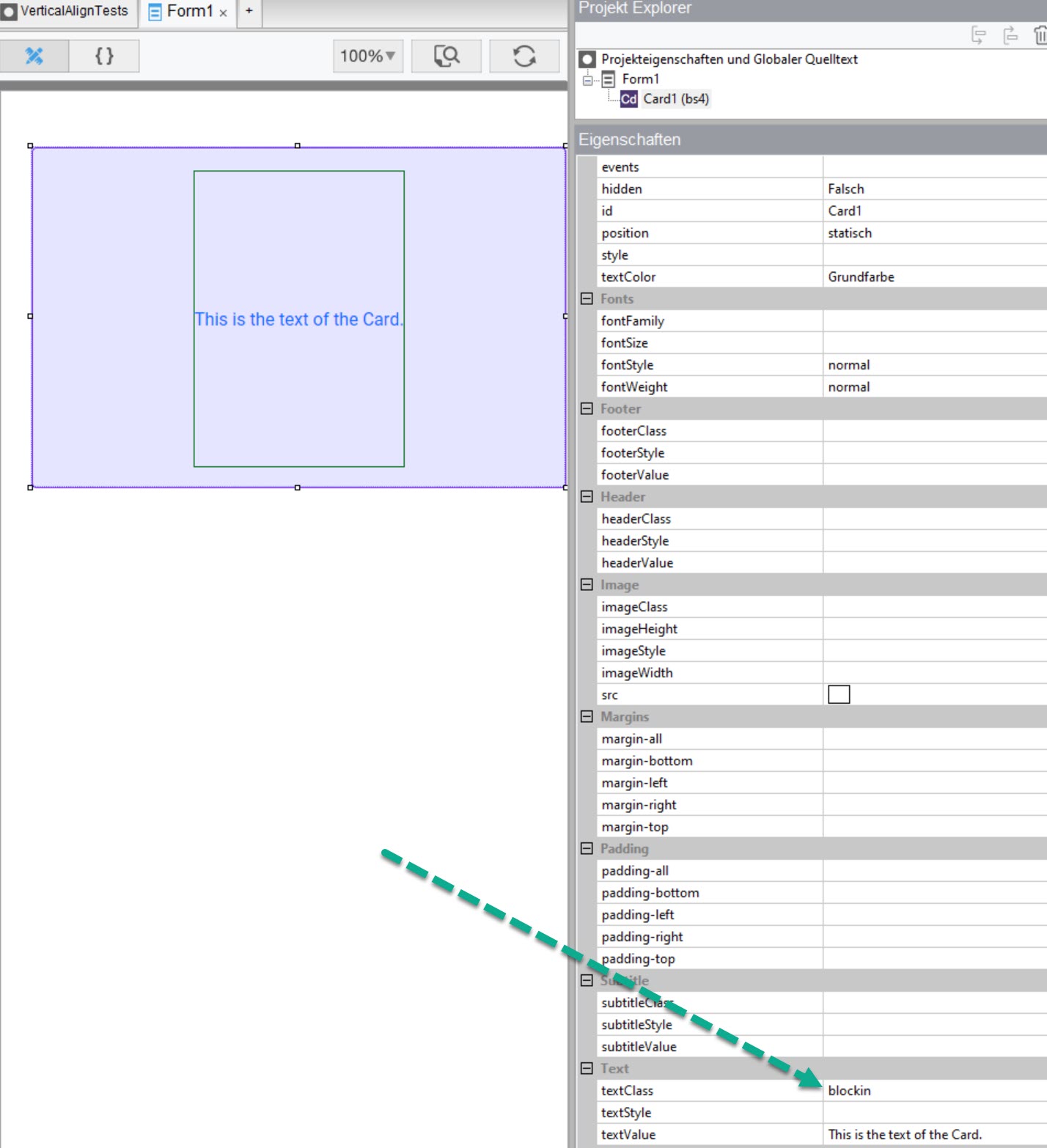Screen dimensions: 1047x1148
Task: Select the purple Cd icon of Card1
Action: point(629,98)
